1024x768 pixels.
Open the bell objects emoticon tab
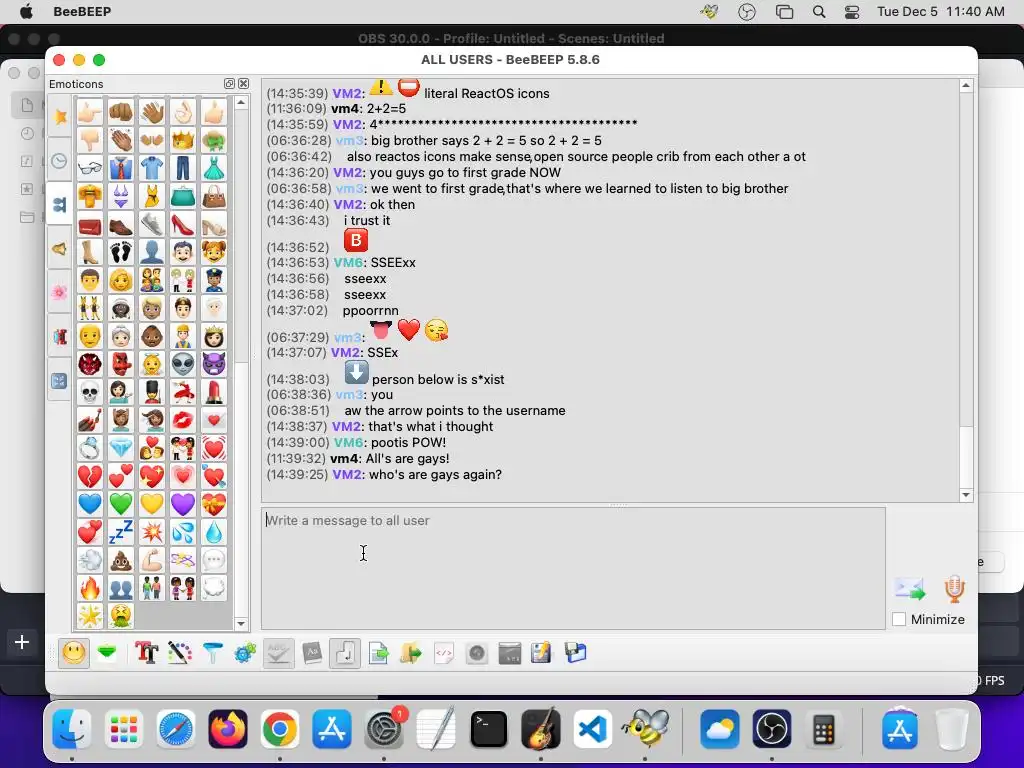click(59, 249)
